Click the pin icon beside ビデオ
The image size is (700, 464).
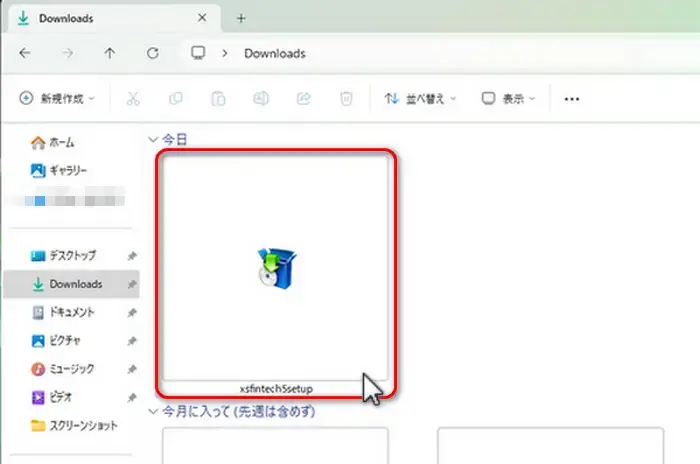pos(132,397)
